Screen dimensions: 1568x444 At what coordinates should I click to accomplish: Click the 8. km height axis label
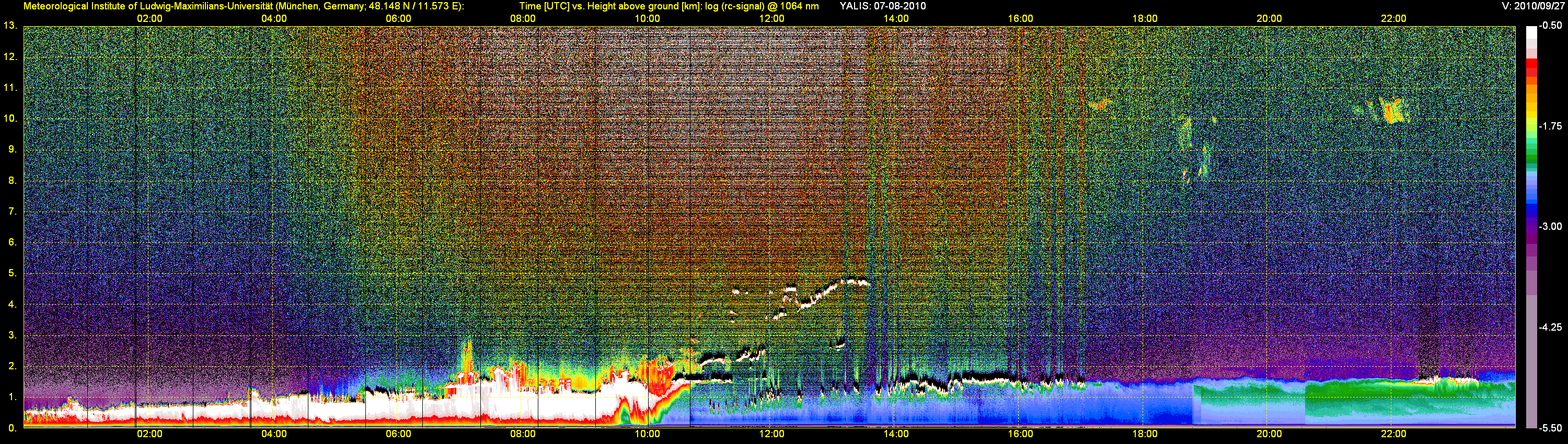[12, 180]
